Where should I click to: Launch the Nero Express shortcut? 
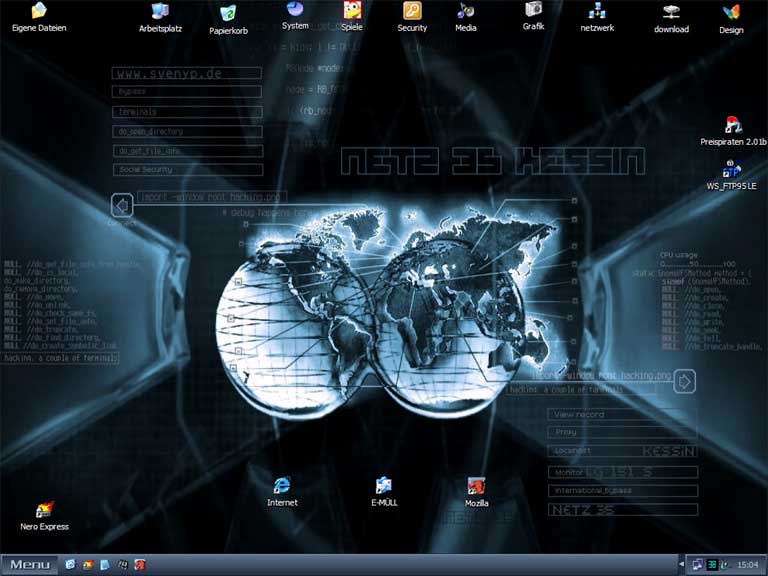tap(44, 516)
